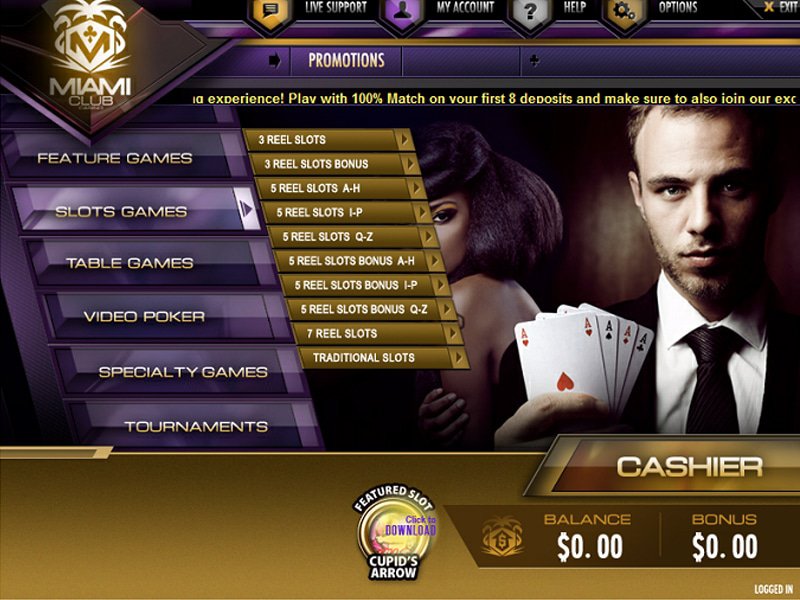The width and height of the screenshot is (800, 600).
Task: Click the Featured Slot Cupid's Arrow badge
Action: click(x=393, y=533)
